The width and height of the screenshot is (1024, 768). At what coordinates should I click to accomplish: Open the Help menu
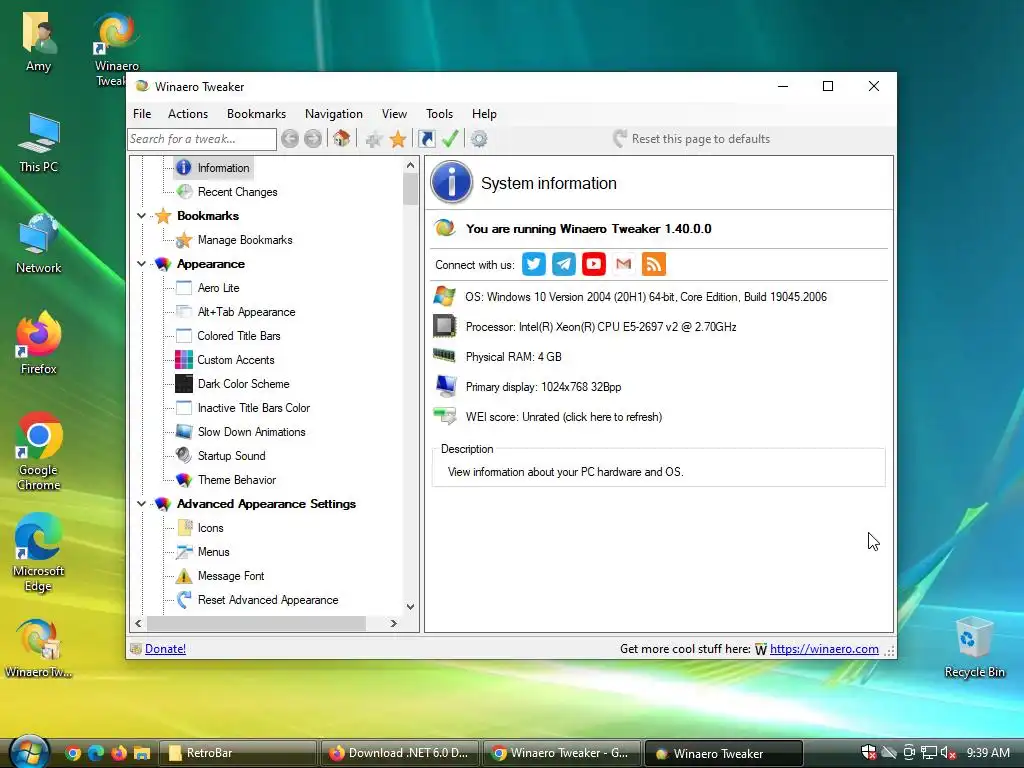484,114
